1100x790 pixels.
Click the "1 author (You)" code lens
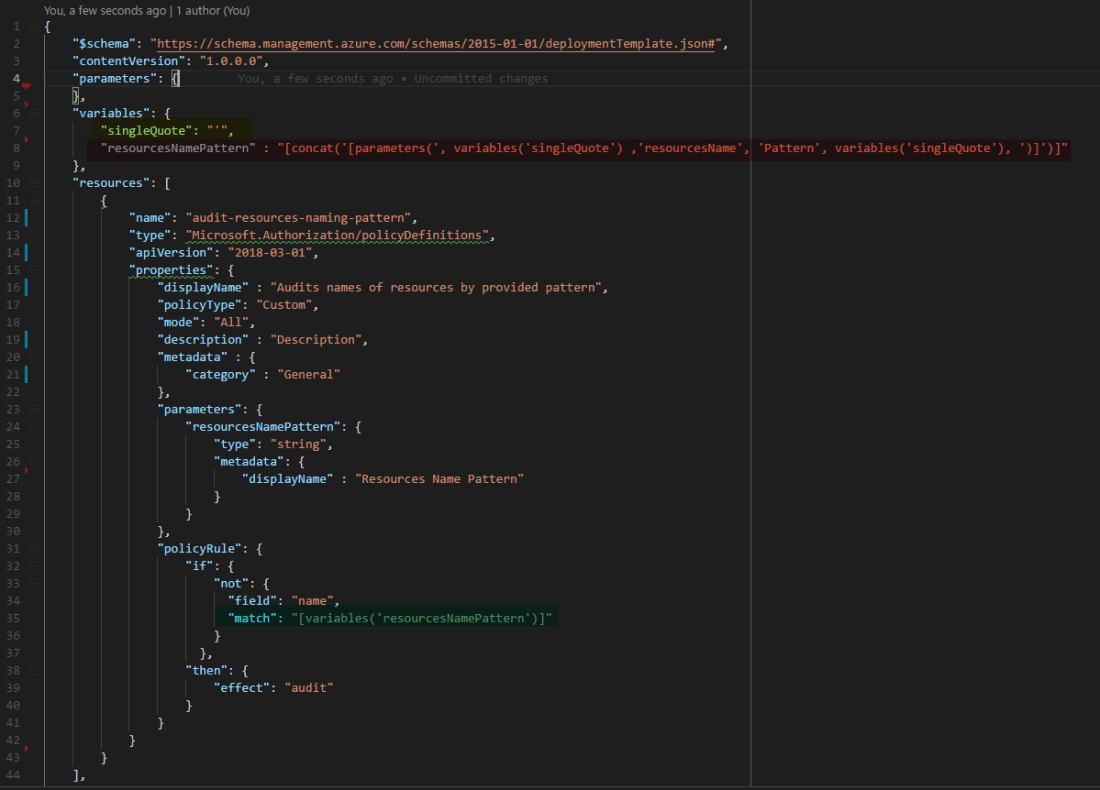[x=213, y=11]
